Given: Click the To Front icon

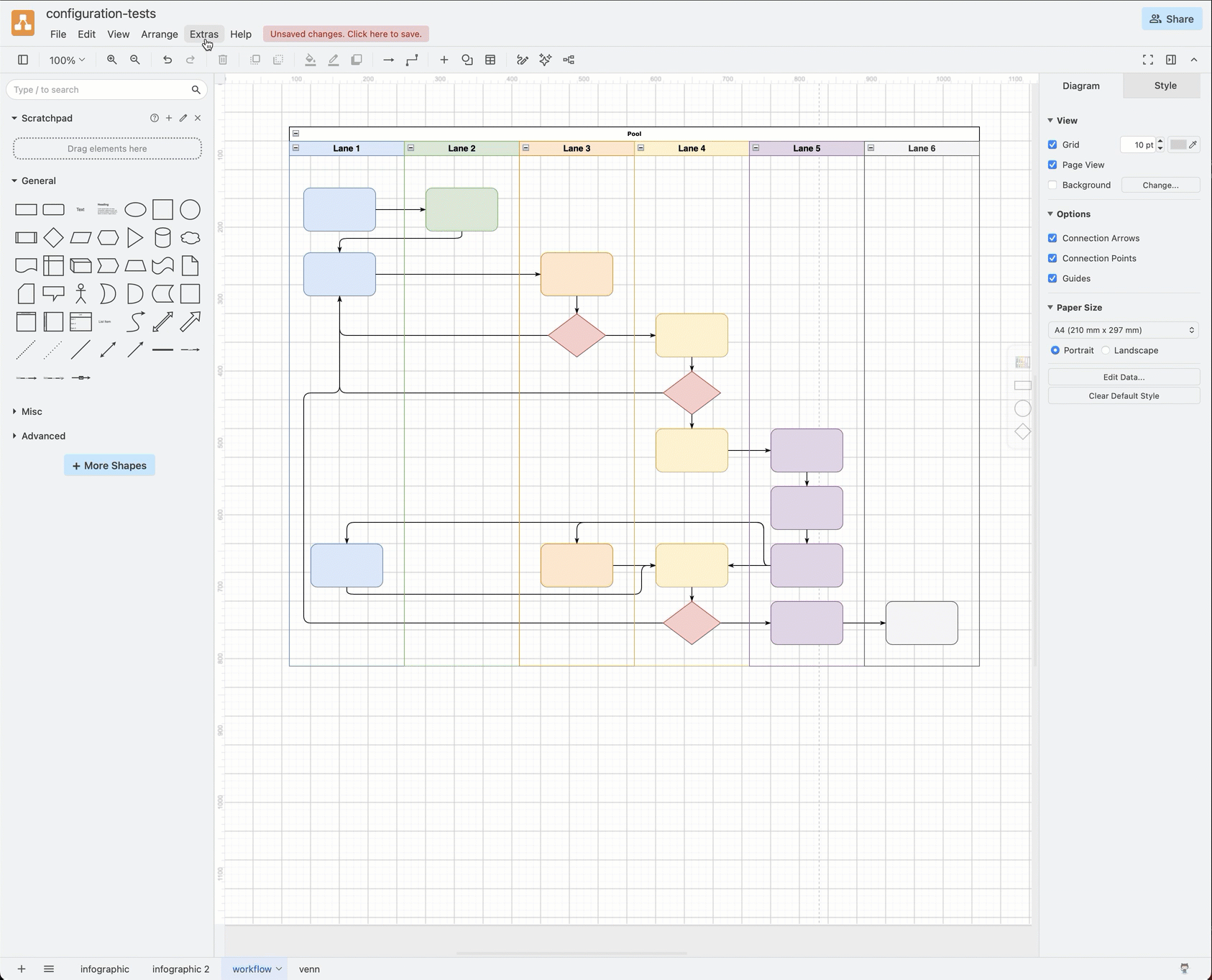Looking at the screenshot, I should (x=255, y=60).
